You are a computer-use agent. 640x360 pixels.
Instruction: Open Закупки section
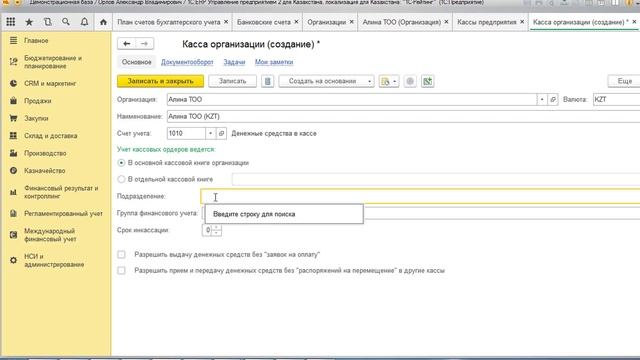click(x=36, y=118)
